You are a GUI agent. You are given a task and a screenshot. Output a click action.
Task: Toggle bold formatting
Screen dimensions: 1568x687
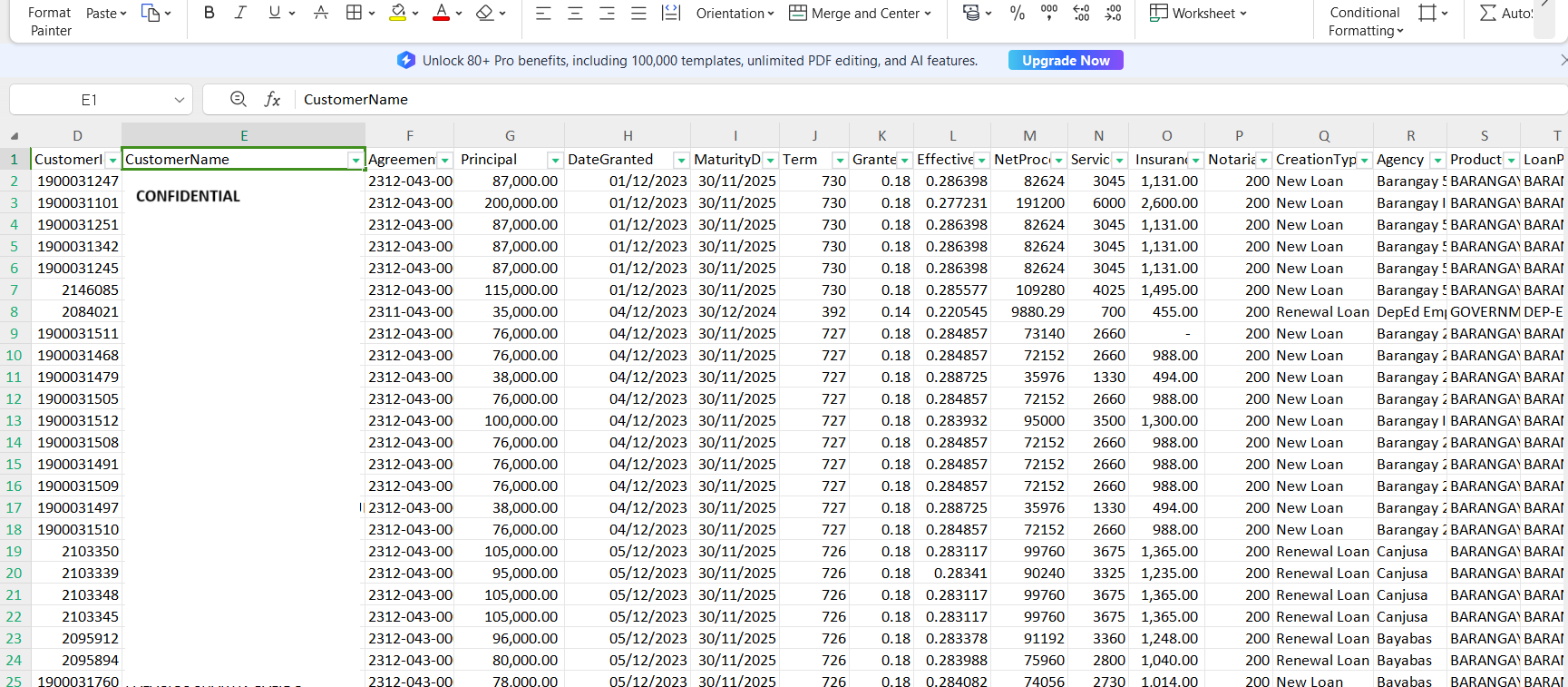pyautogui.click(x=209, y=13)
